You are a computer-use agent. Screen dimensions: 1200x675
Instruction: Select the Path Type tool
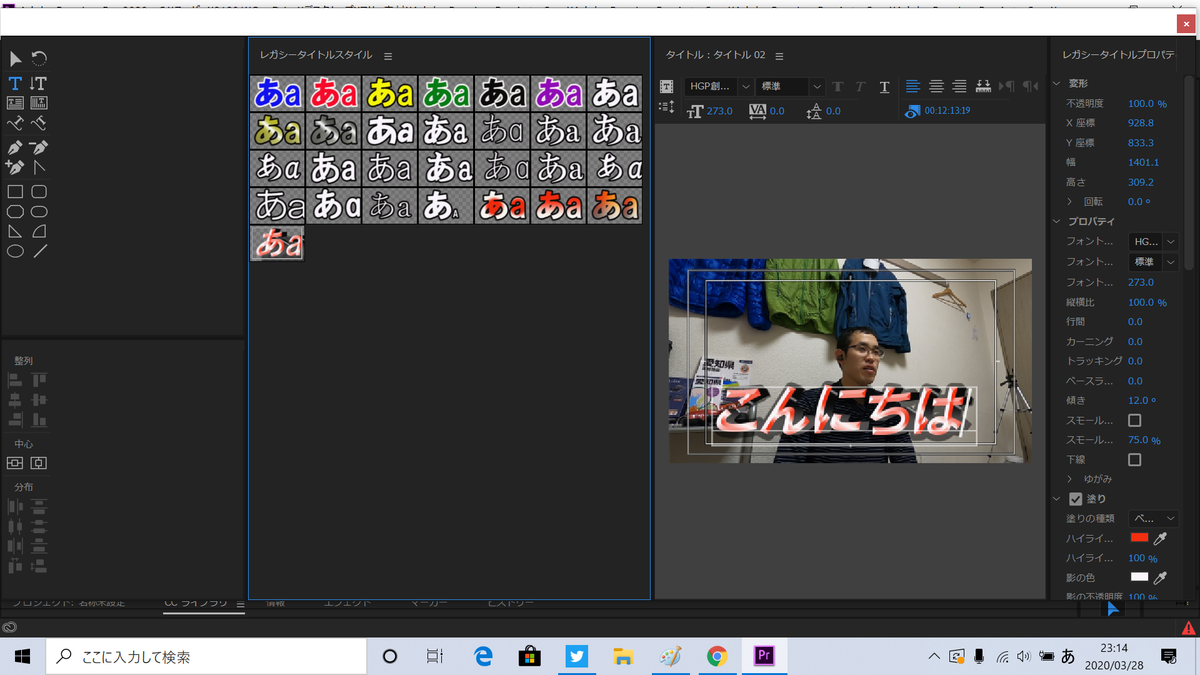(15, 124)
